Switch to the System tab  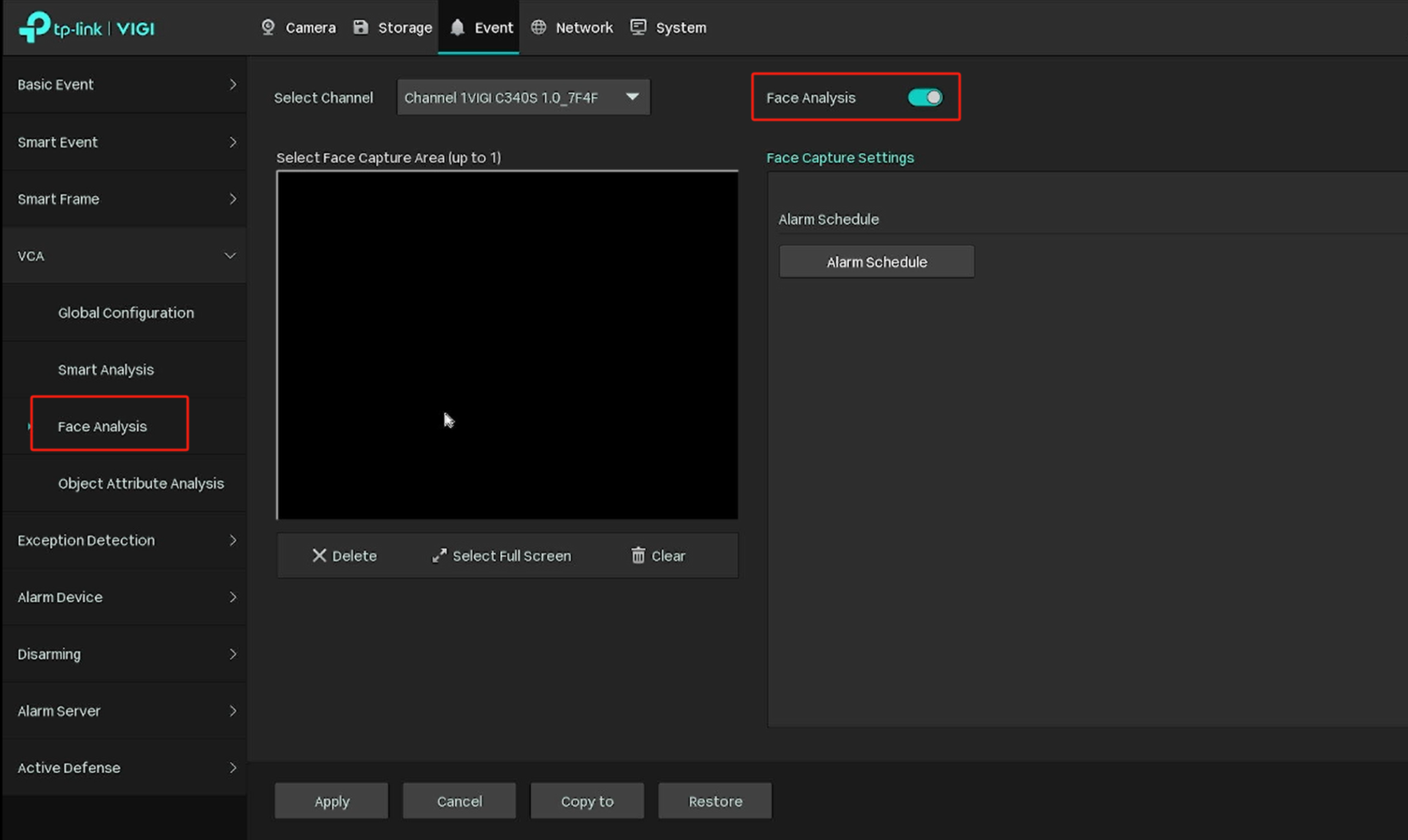coord(668,27)
